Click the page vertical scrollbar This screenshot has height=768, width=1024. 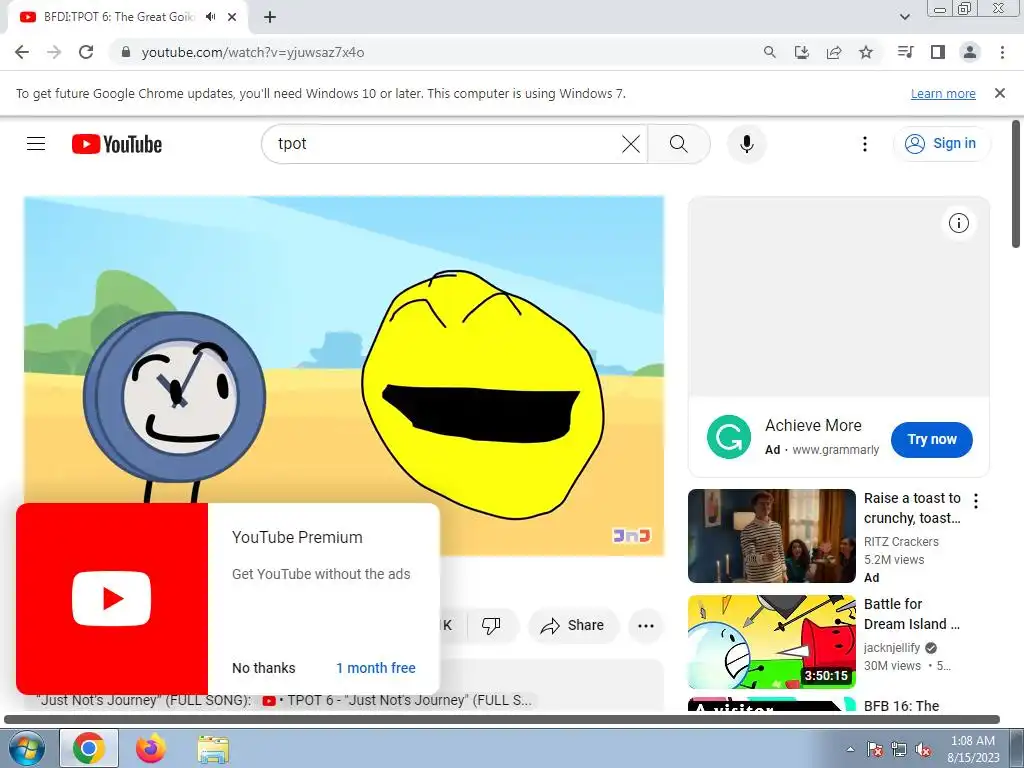click(1016, 185)
